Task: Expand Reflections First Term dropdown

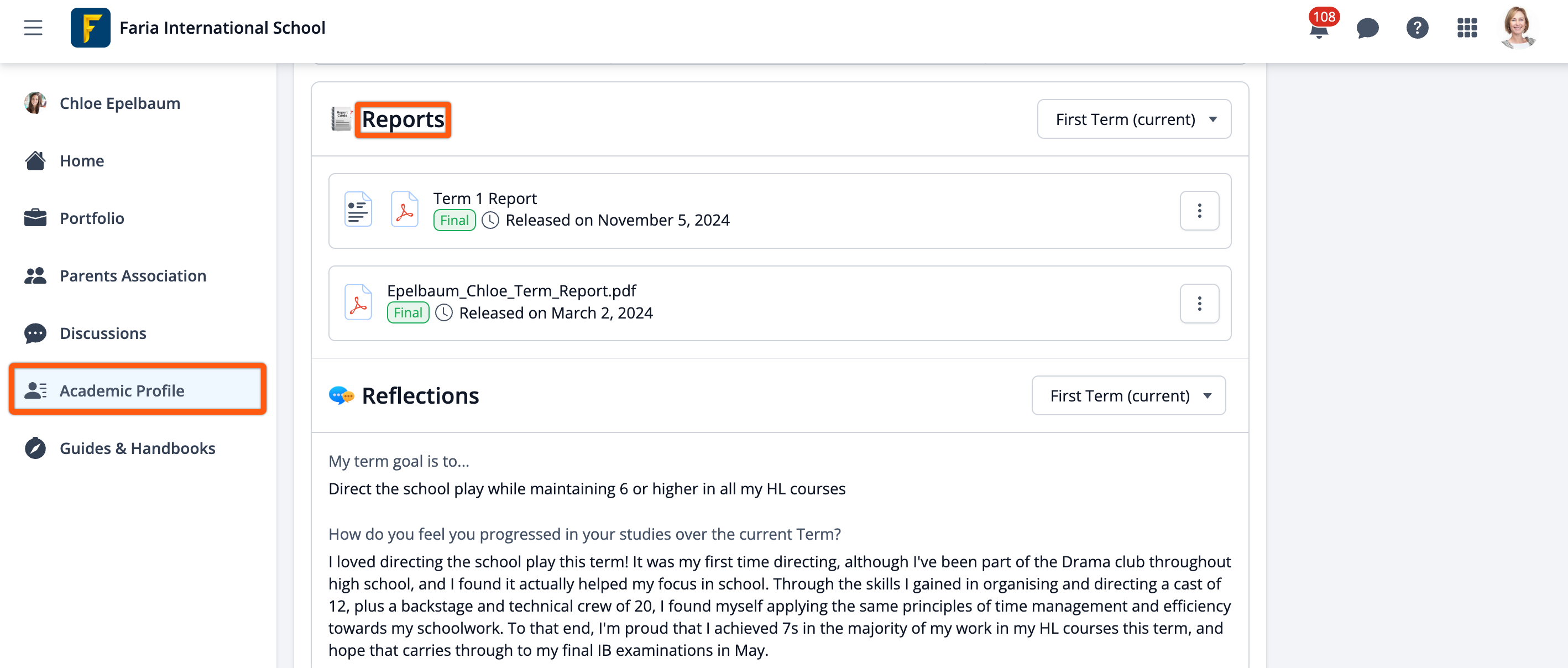Action: (1128, 396)
